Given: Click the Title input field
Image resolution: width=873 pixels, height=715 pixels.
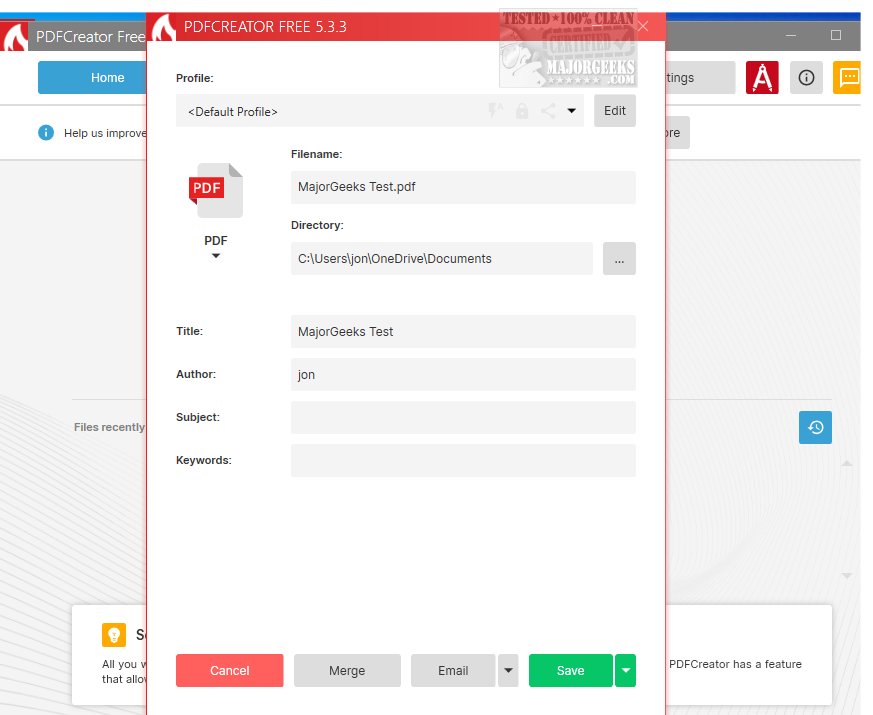Looking at the screenshot, I should [x=463, y=331].
